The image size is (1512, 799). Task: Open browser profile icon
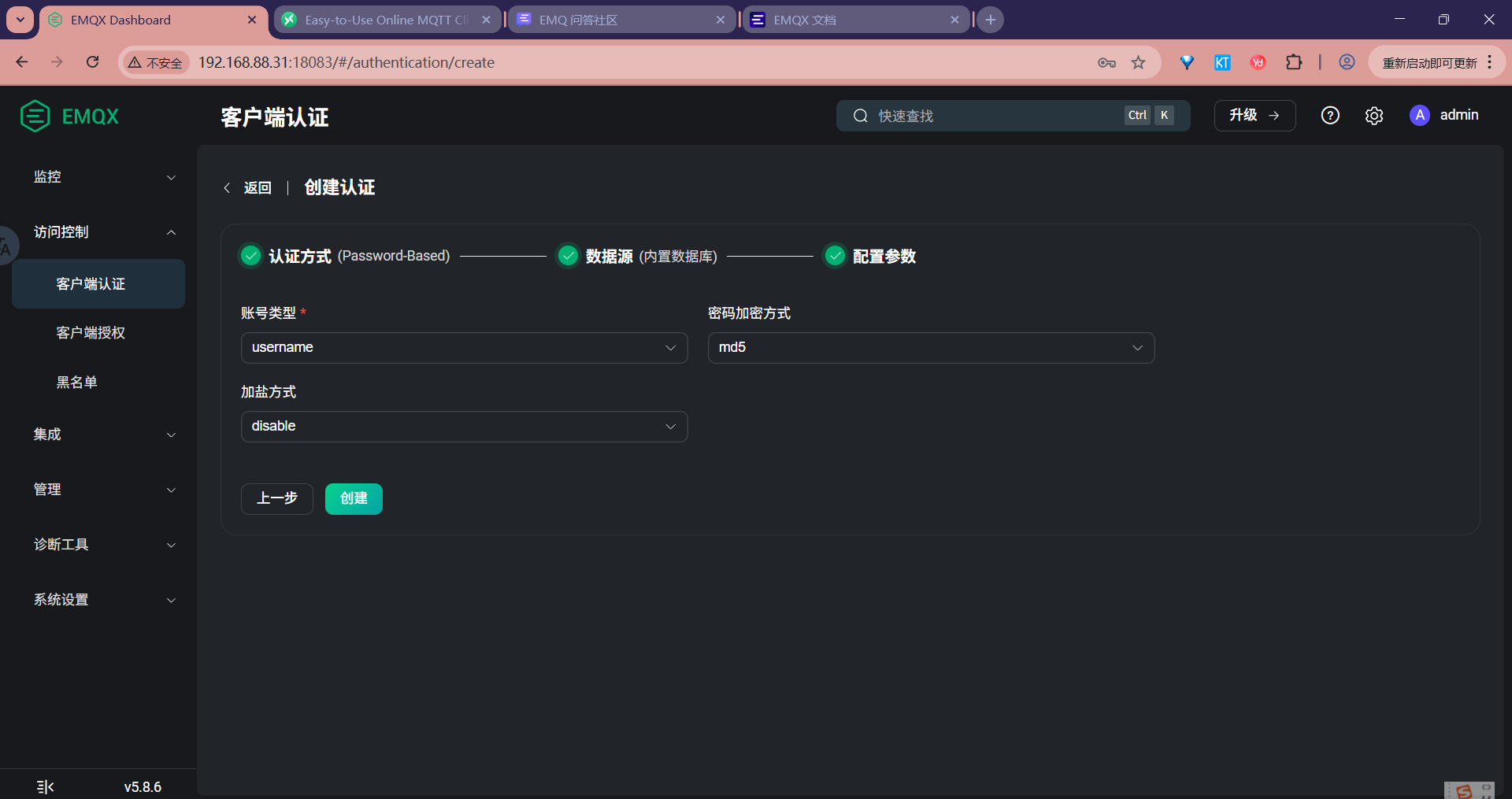(1347, 62)
